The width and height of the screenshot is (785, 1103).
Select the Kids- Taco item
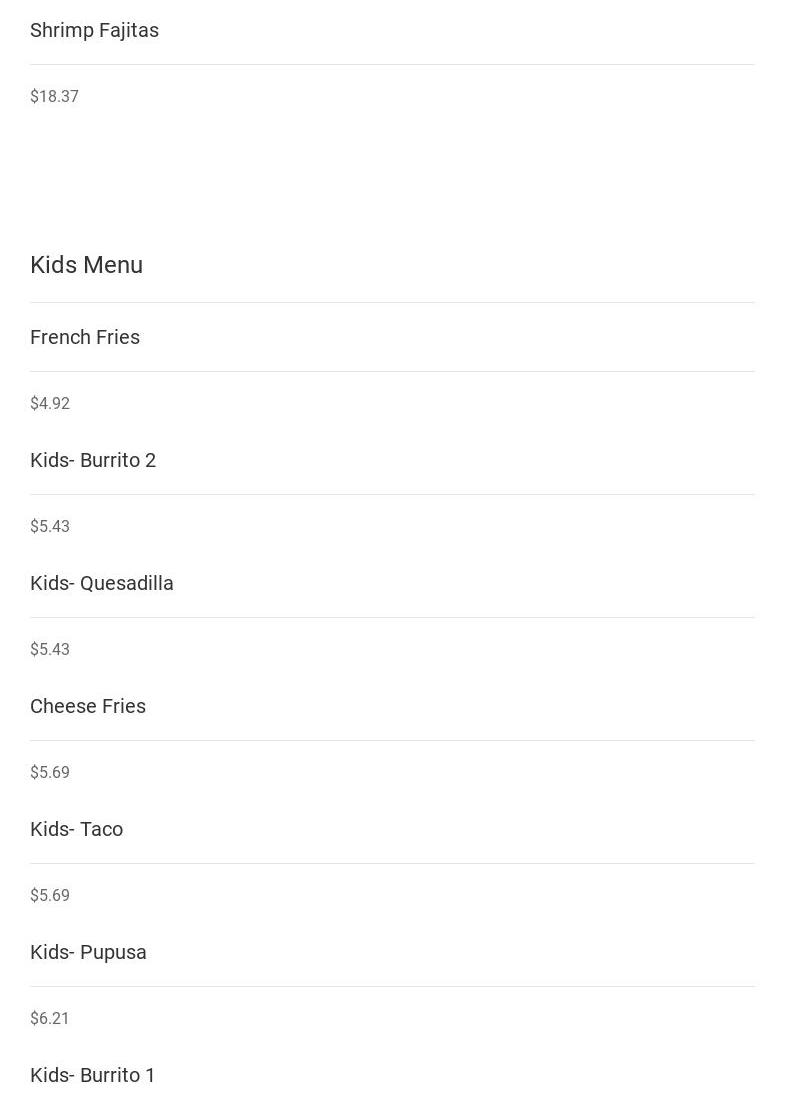[x=76, y=829]
